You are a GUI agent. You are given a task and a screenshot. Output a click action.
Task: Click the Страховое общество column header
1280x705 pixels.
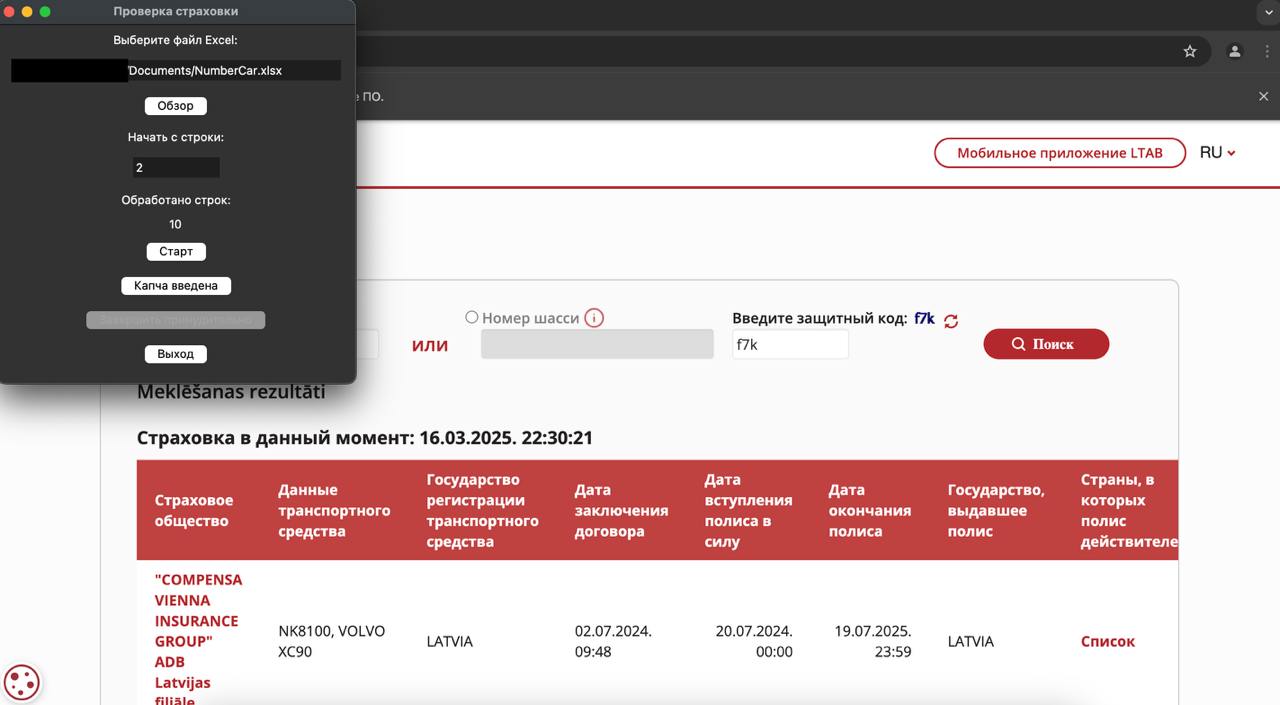click(x=194, y=510)
